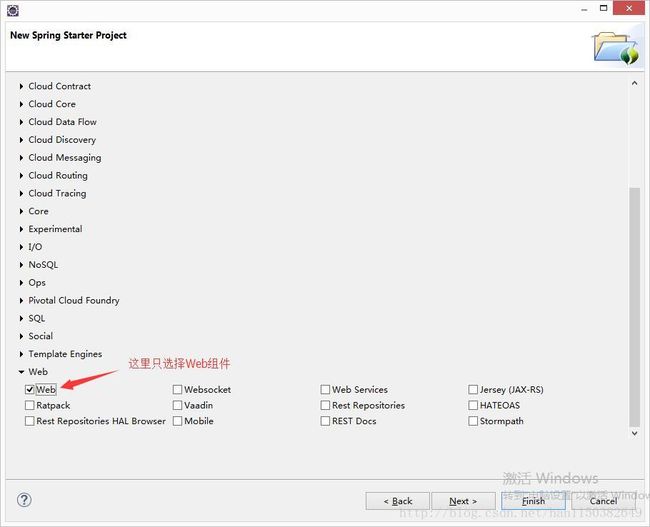Expand the Cloud Tracing section
This screenshot has width=650, height=527.
(x=21, y=193)
